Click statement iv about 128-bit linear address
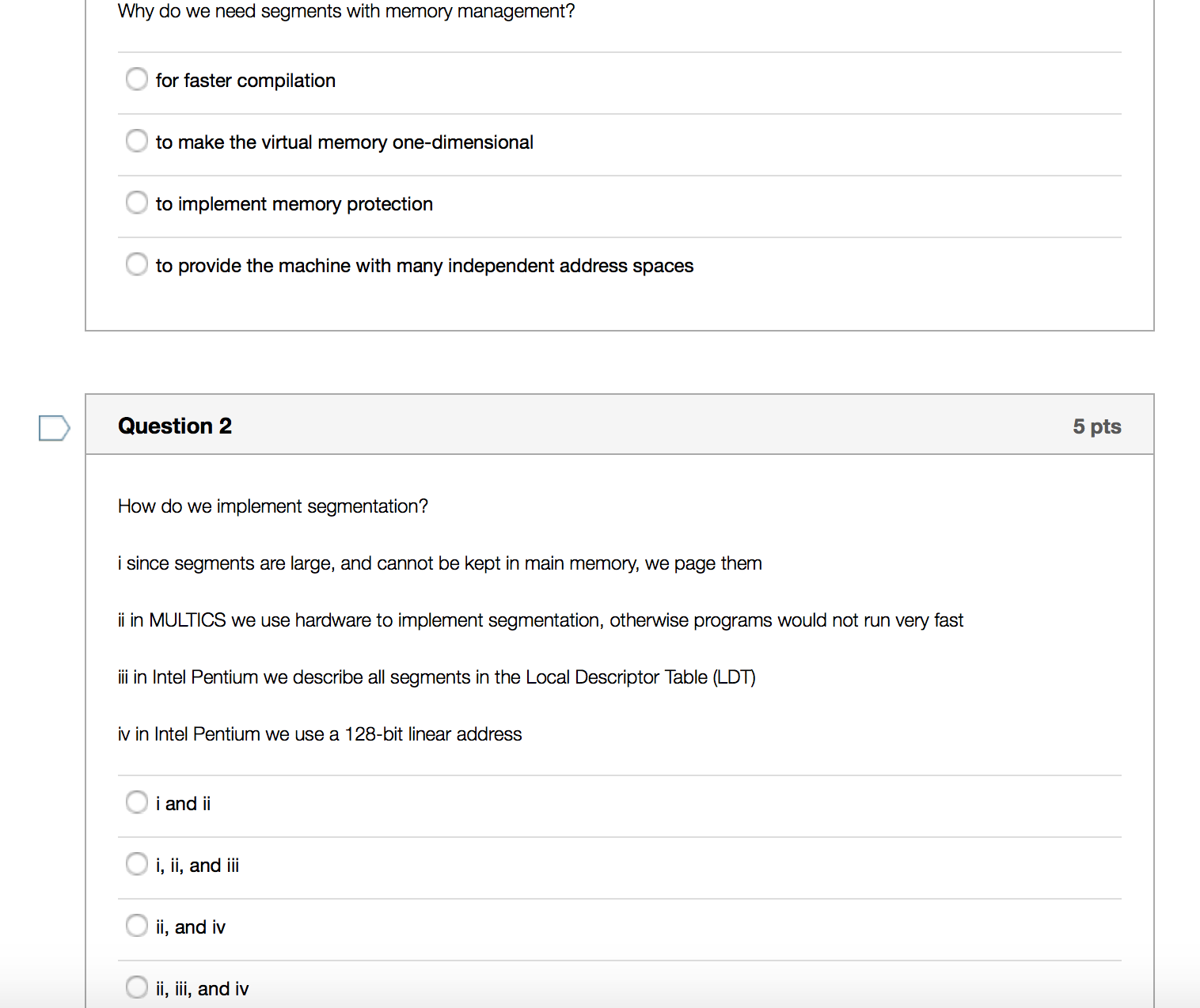This screenshot has height=1008, width=1200. click(320, 733)
